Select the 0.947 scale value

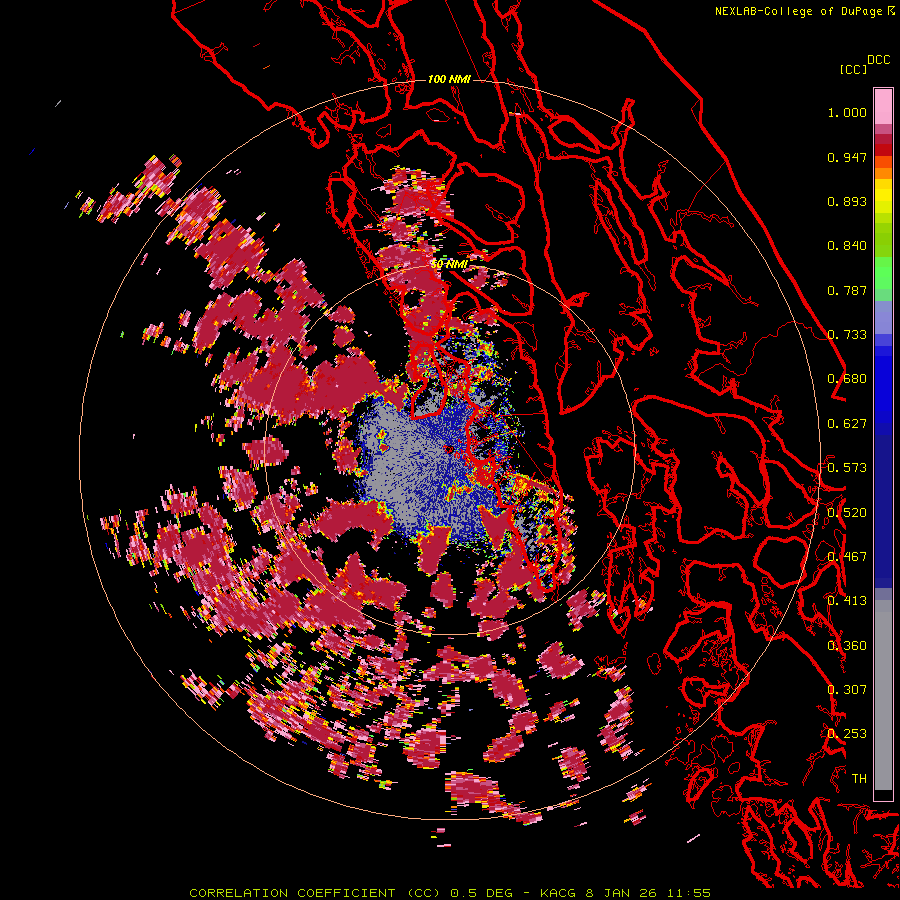click(x=847, y=157)
